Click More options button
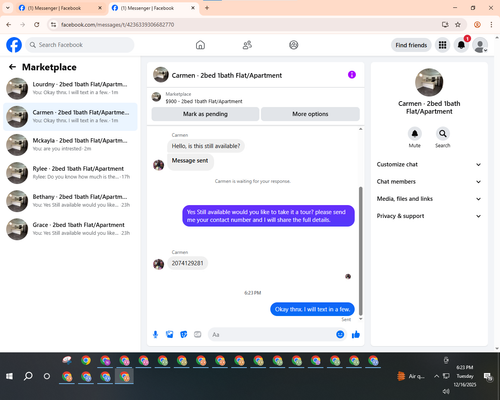Viewport: 500px width, 400px height. pos(310,114)
